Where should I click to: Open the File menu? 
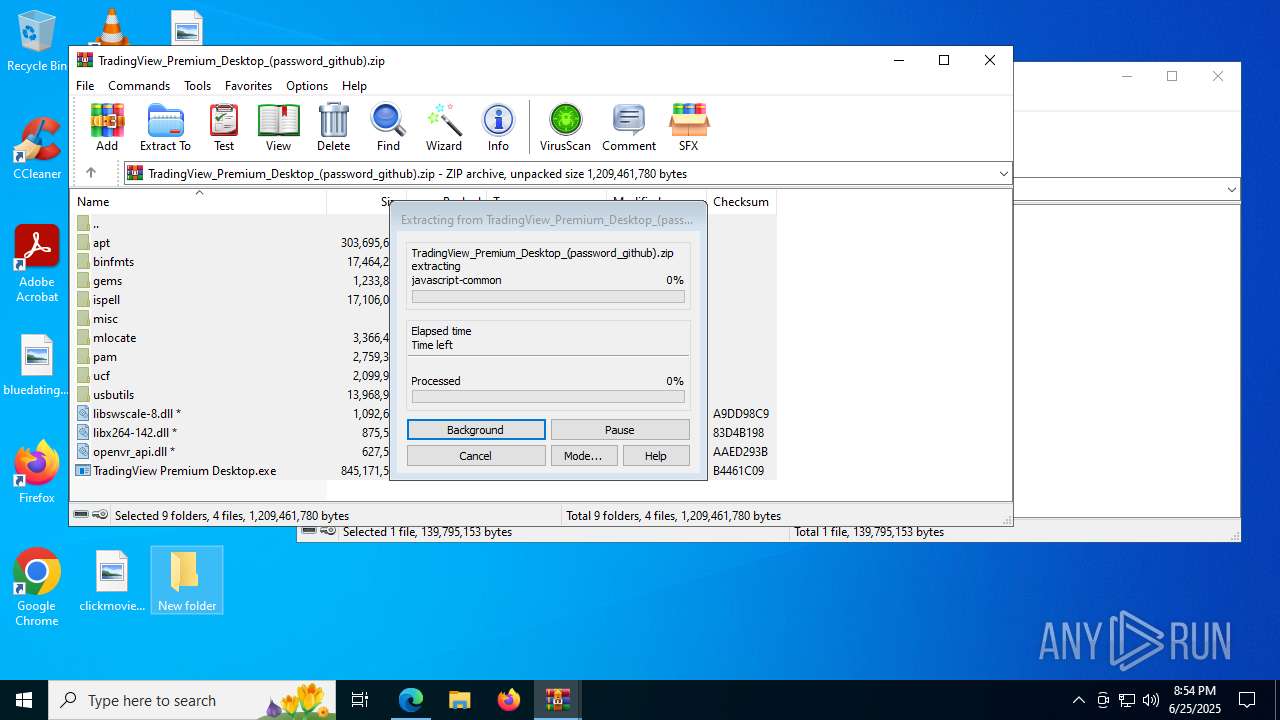point(85,86)
